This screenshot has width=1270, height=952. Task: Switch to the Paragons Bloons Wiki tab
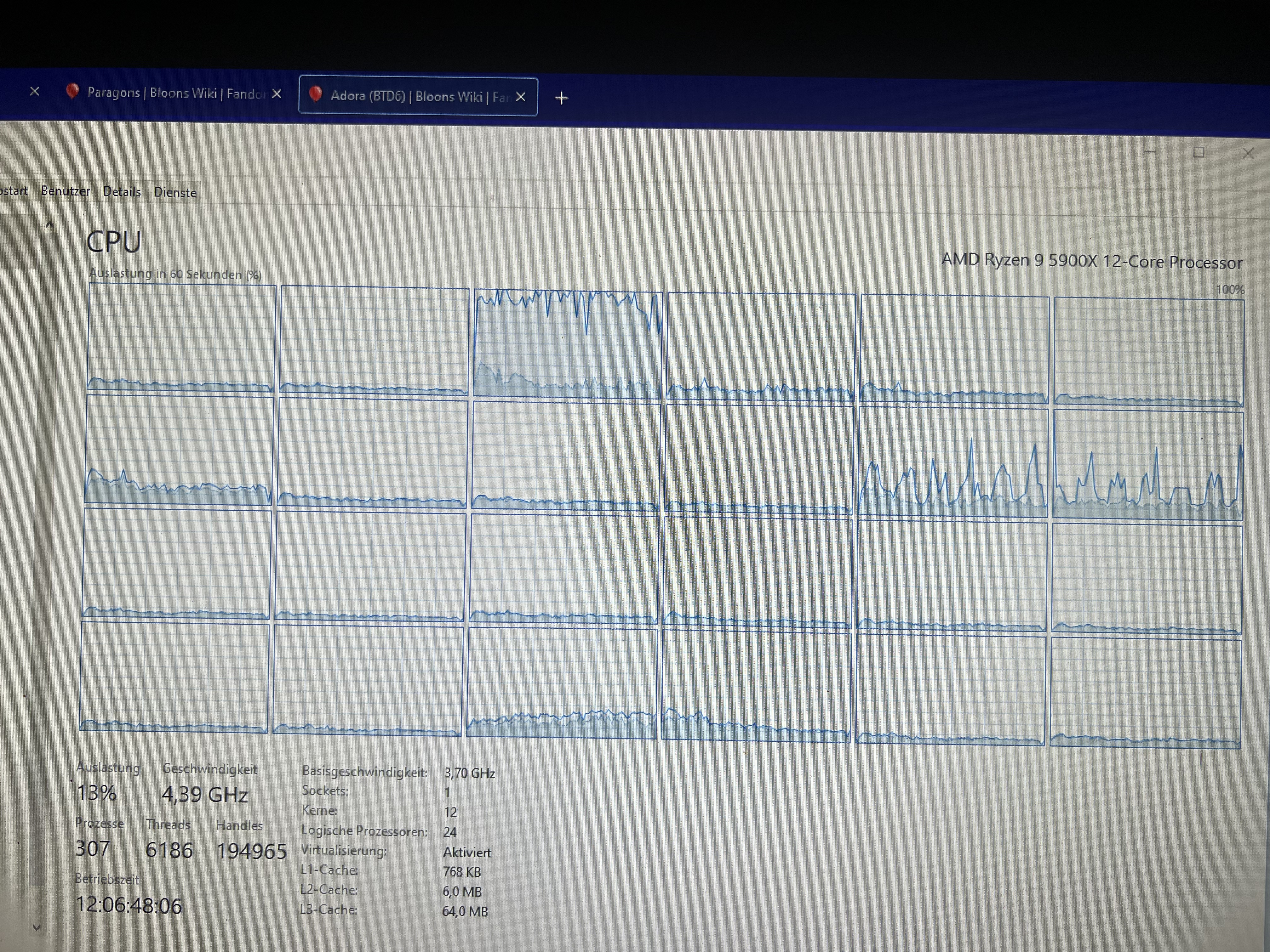(172, 93)
